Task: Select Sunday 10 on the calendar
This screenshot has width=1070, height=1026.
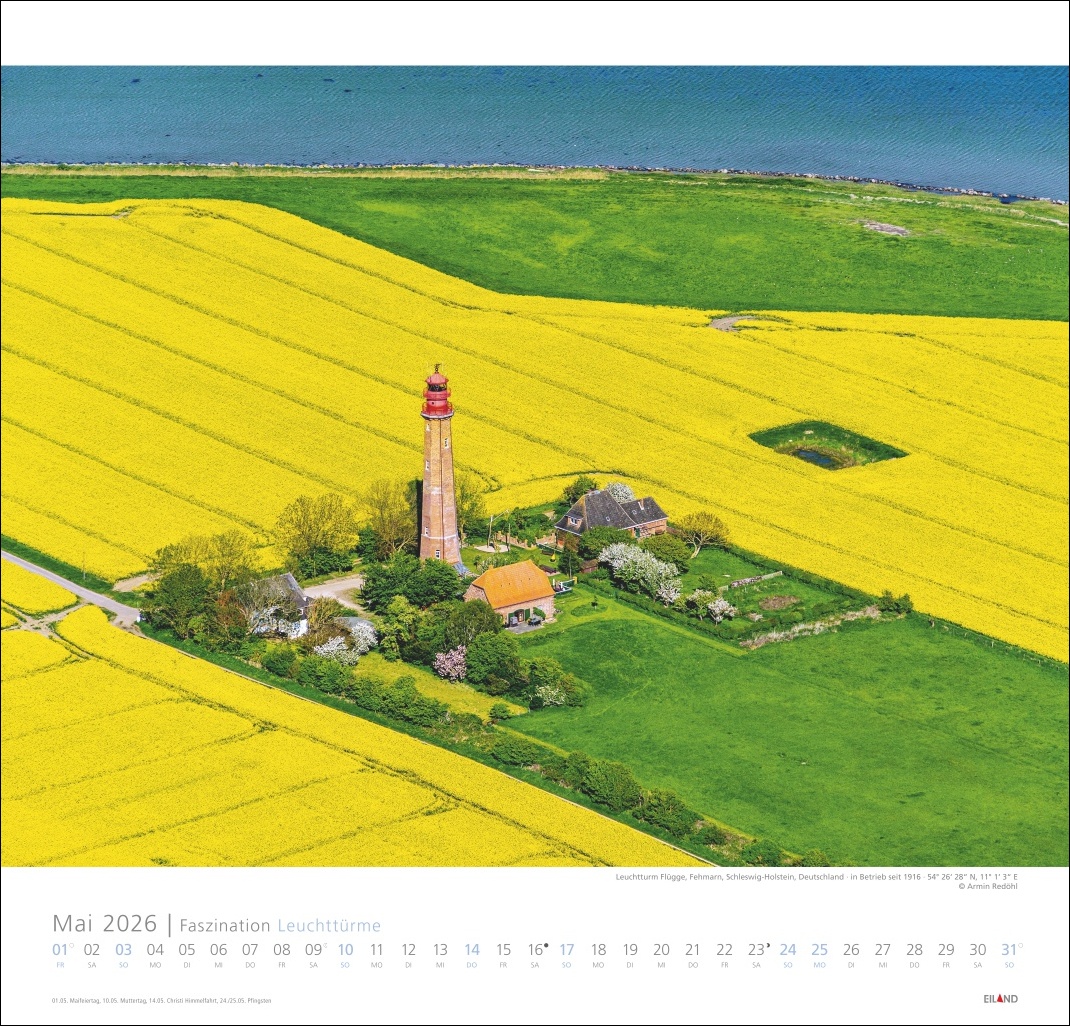Action: [x=345, y=950]
